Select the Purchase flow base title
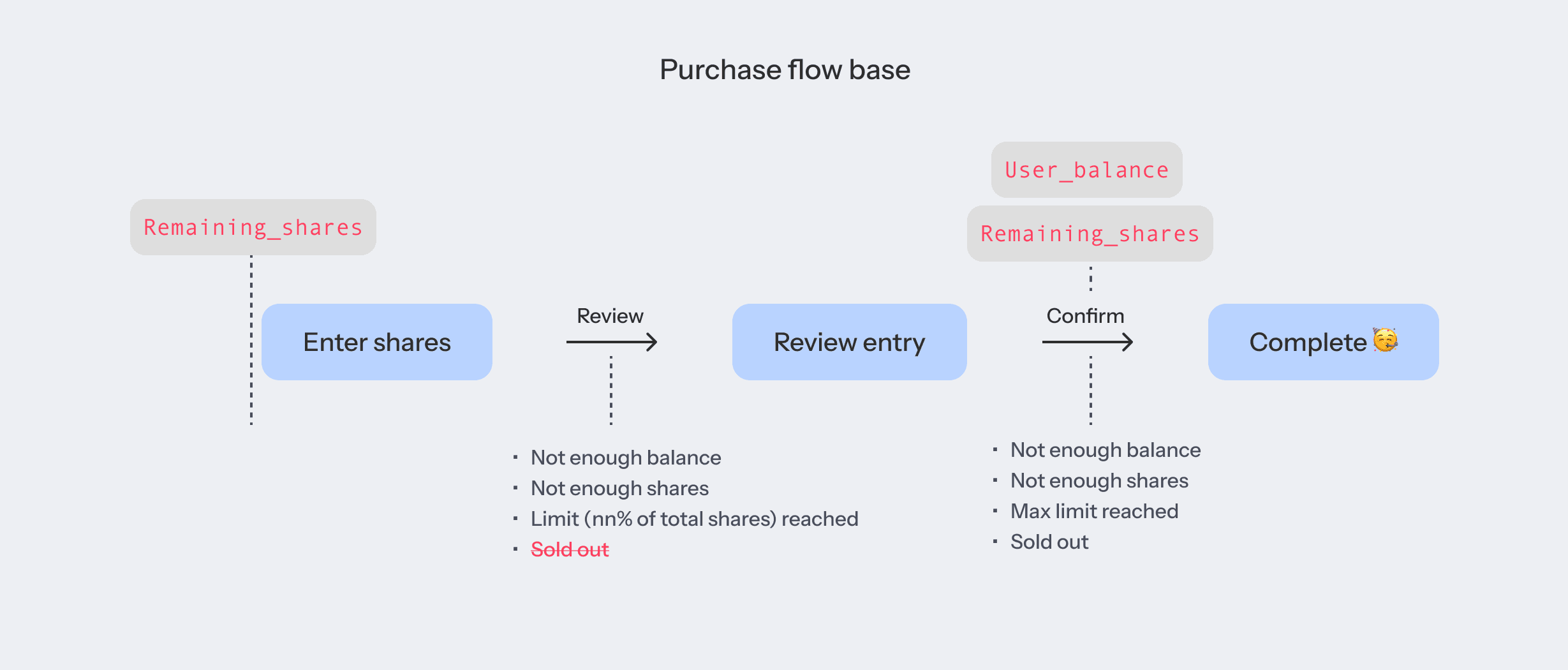 [785, 70]
